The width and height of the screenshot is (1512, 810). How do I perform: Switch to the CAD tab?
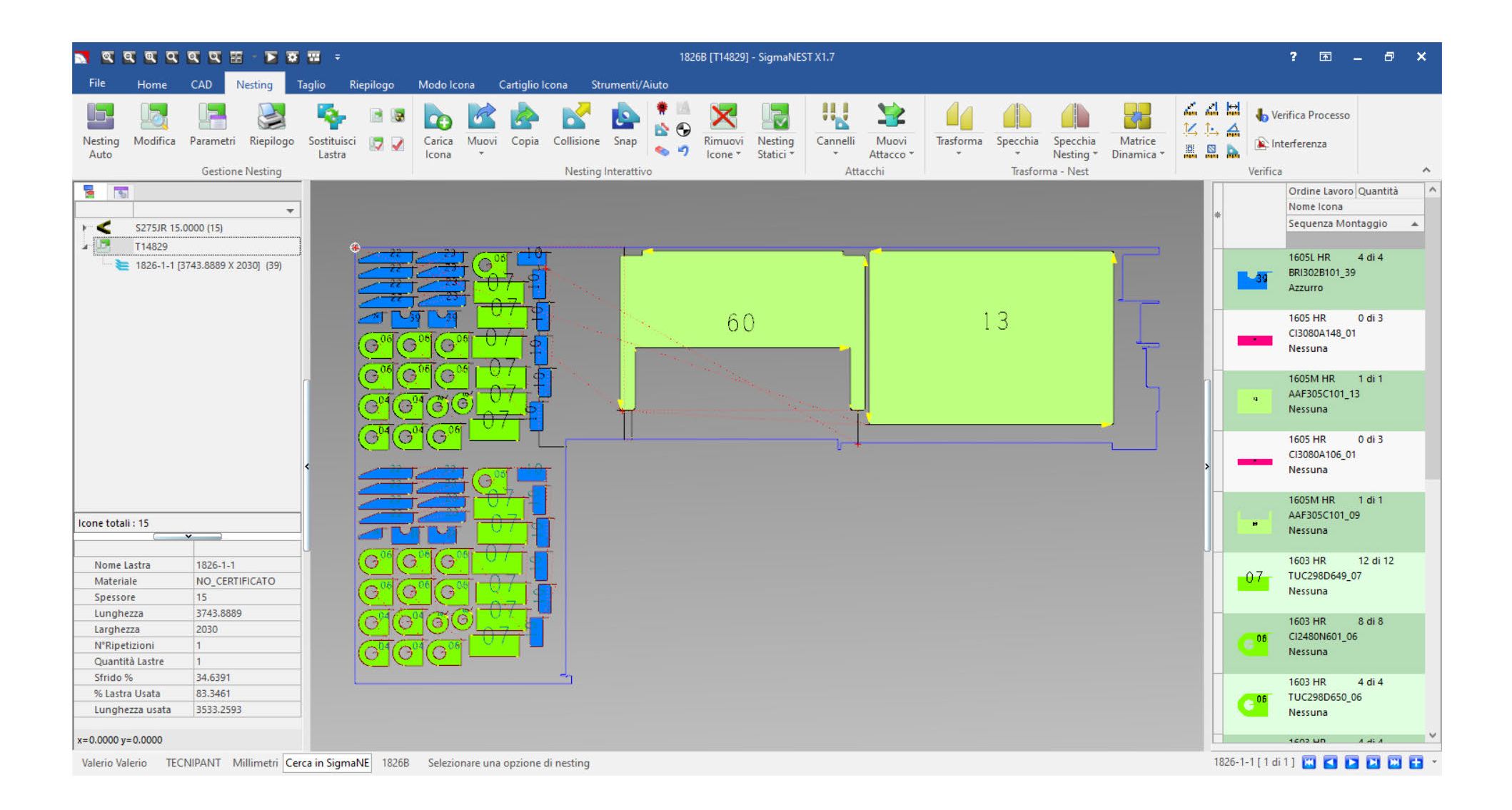[x=201, y=84]
